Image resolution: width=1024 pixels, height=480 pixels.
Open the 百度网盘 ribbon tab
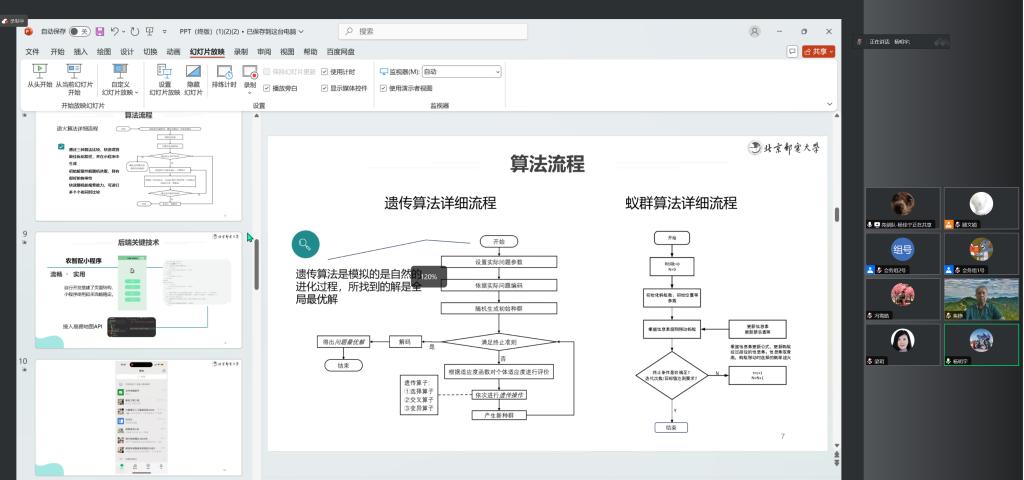(x=341, y=52)
